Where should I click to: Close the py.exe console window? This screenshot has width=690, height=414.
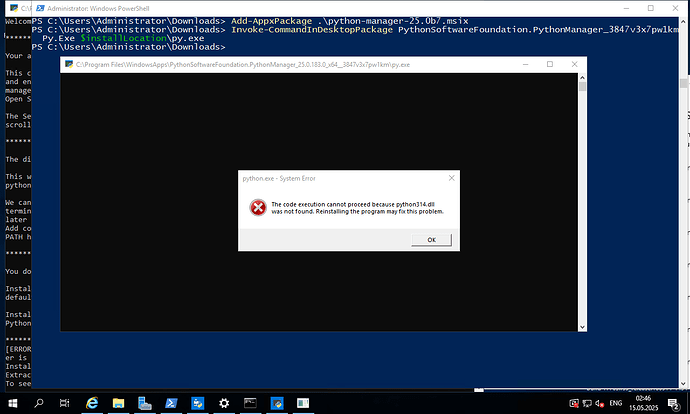pos(574,64)
